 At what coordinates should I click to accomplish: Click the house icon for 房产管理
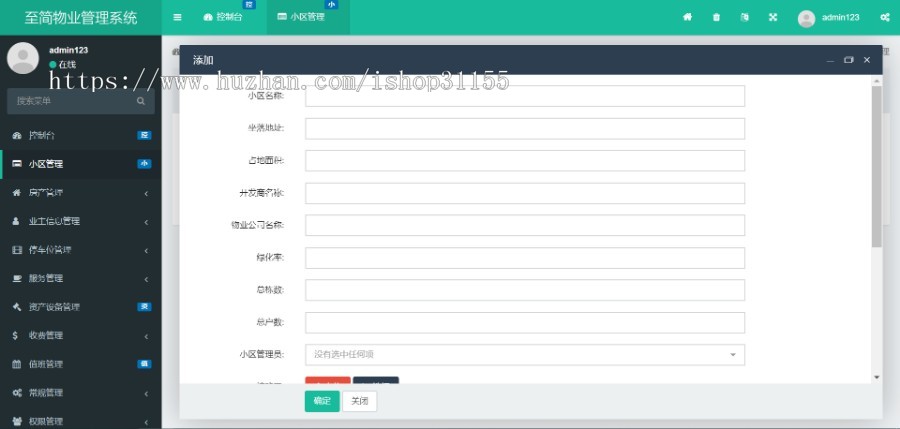tap(17, 193)
